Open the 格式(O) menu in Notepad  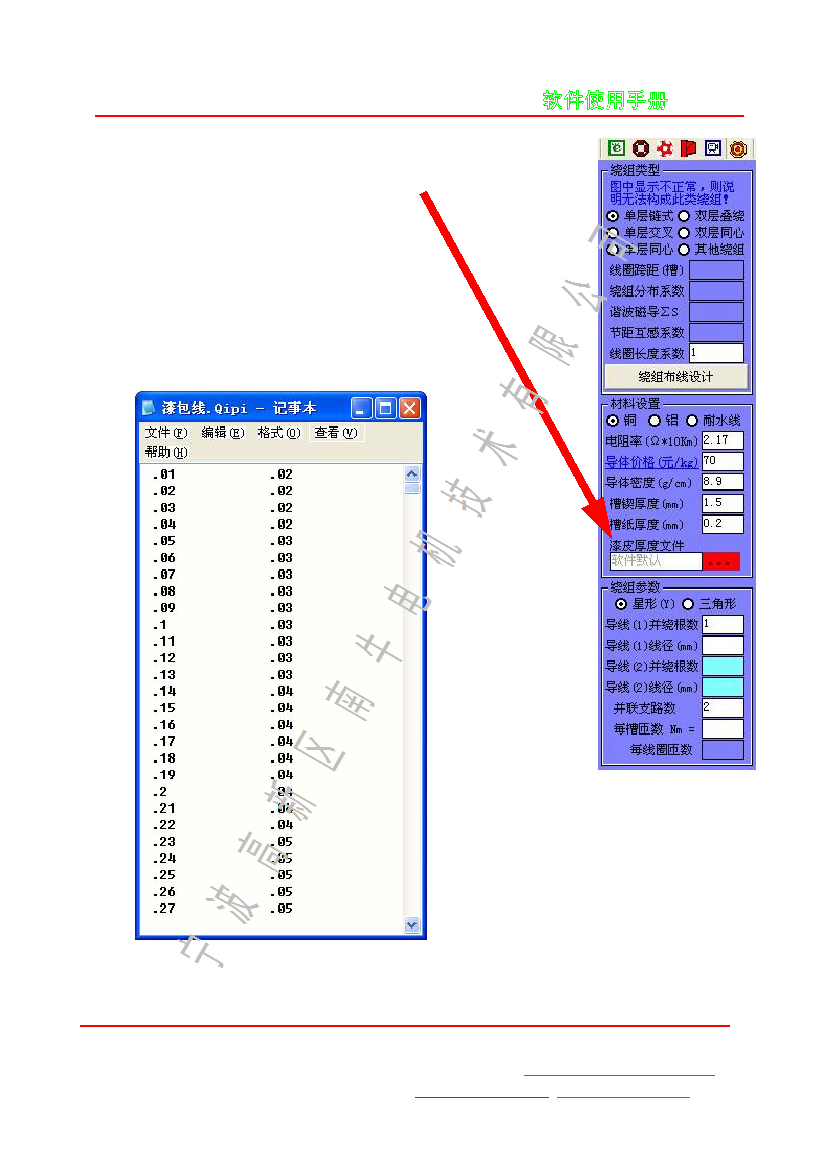pos(278,432)
